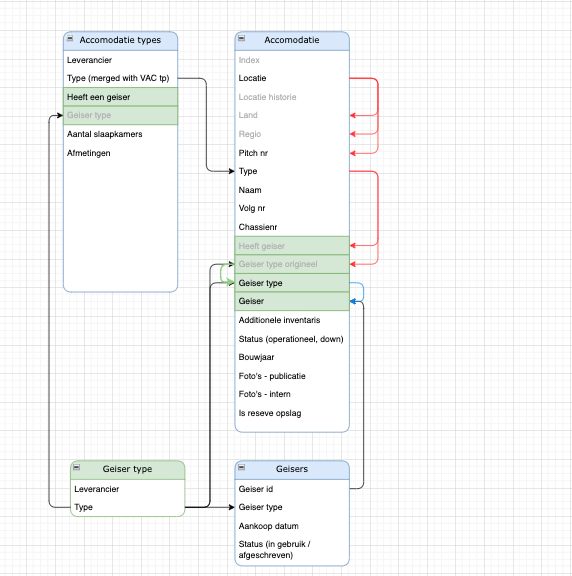
Task: Collapse the Geiser type table
Action: pyautogui.click(x=76, y=467)
